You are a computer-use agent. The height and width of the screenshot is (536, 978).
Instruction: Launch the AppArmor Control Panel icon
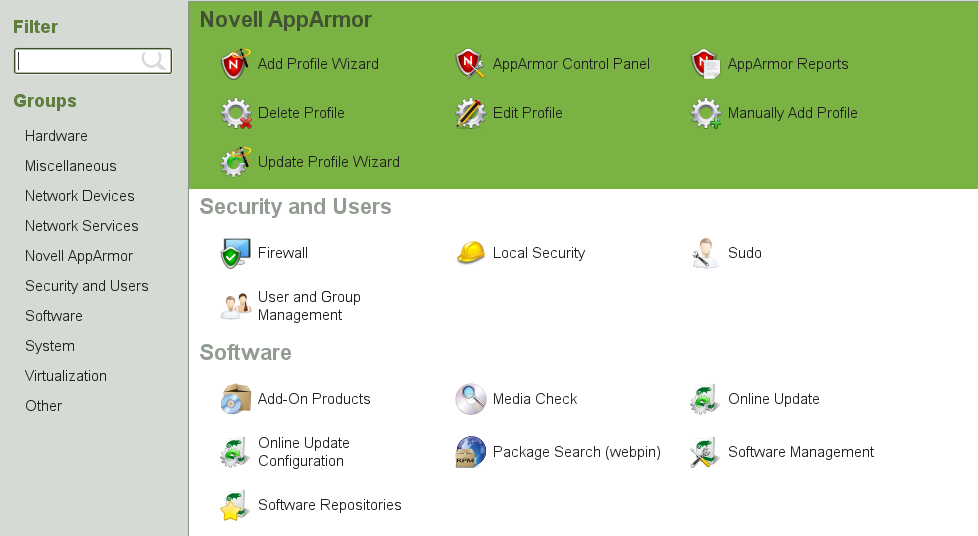(470, 64)
